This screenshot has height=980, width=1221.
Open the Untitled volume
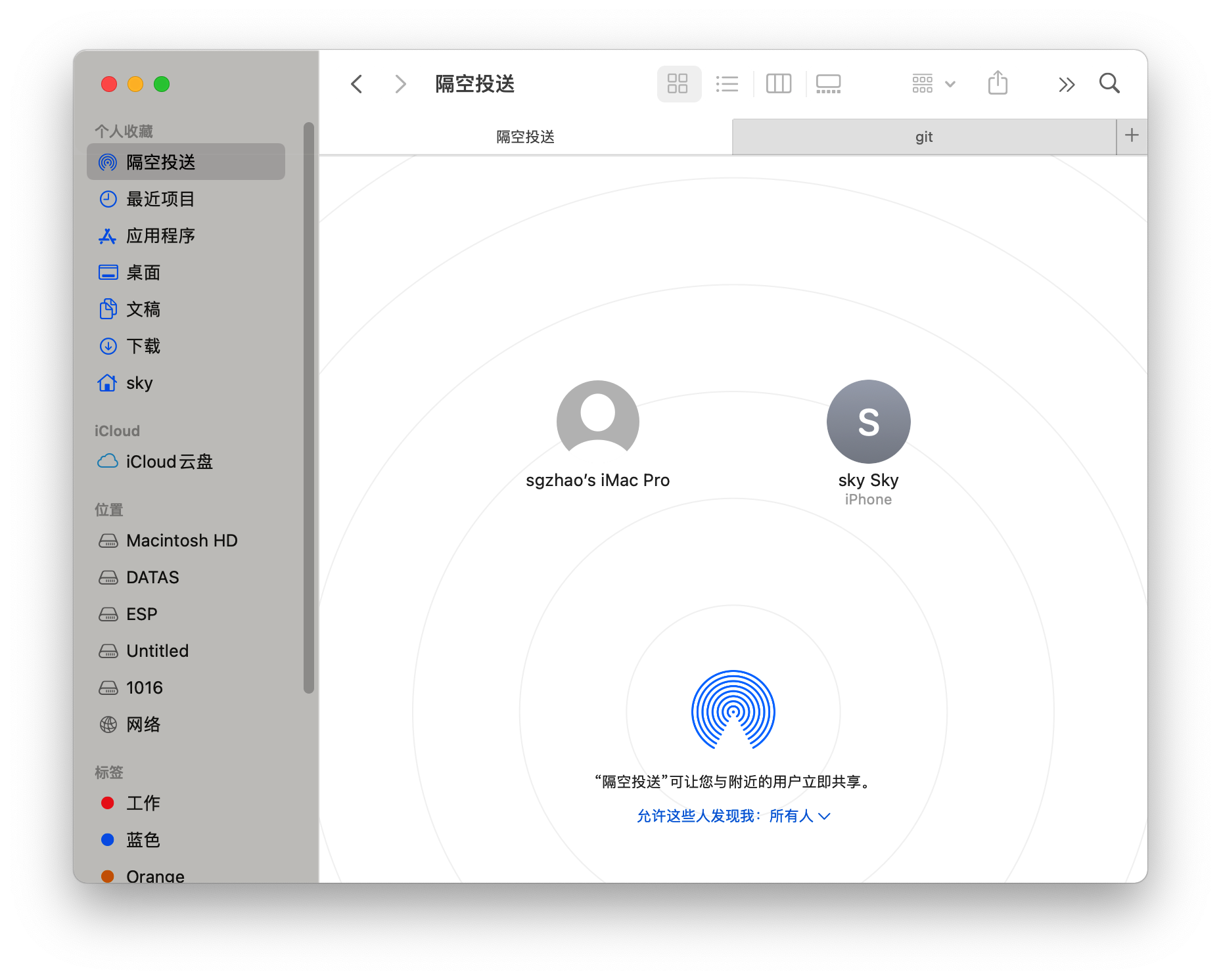pyautogui.click(x=186, y=650)
